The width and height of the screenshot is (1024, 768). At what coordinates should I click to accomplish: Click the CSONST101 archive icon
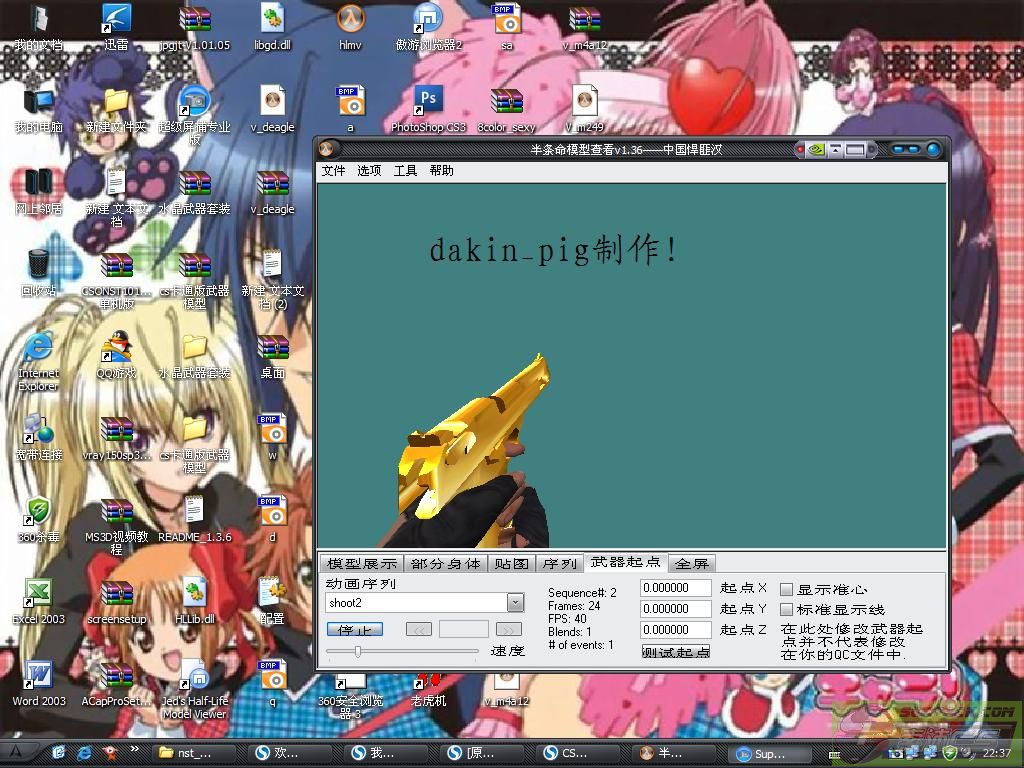tap(116, 280)
